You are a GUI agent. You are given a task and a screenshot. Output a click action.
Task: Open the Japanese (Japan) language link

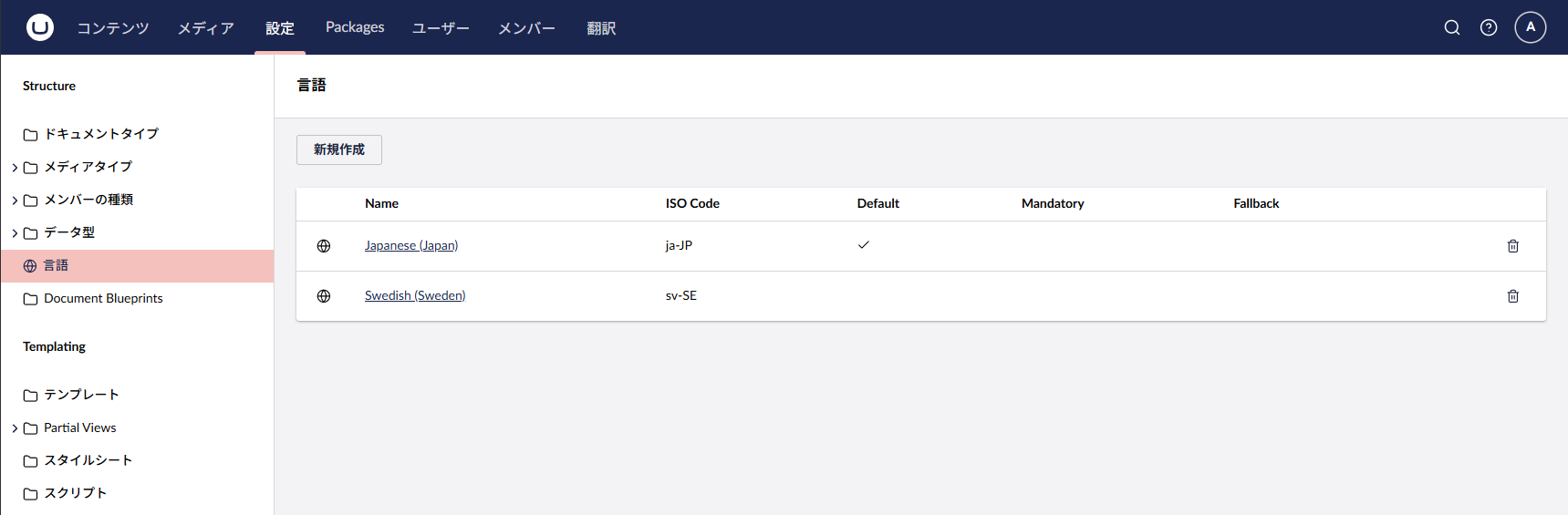tap(411, 245)
